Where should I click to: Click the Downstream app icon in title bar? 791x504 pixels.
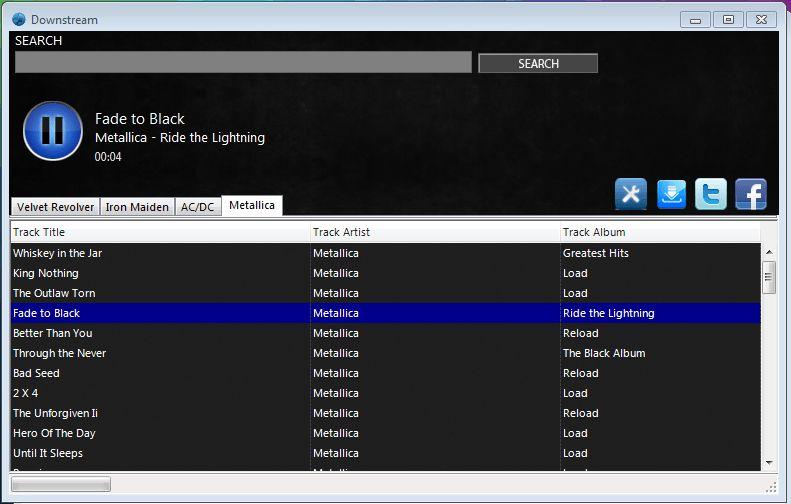[19, 20]
